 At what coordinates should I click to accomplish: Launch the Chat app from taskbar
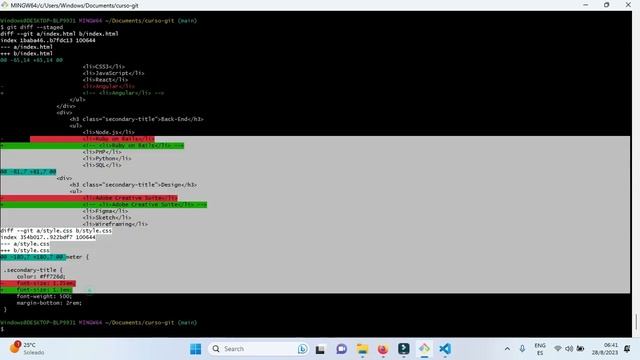[342, 349]
